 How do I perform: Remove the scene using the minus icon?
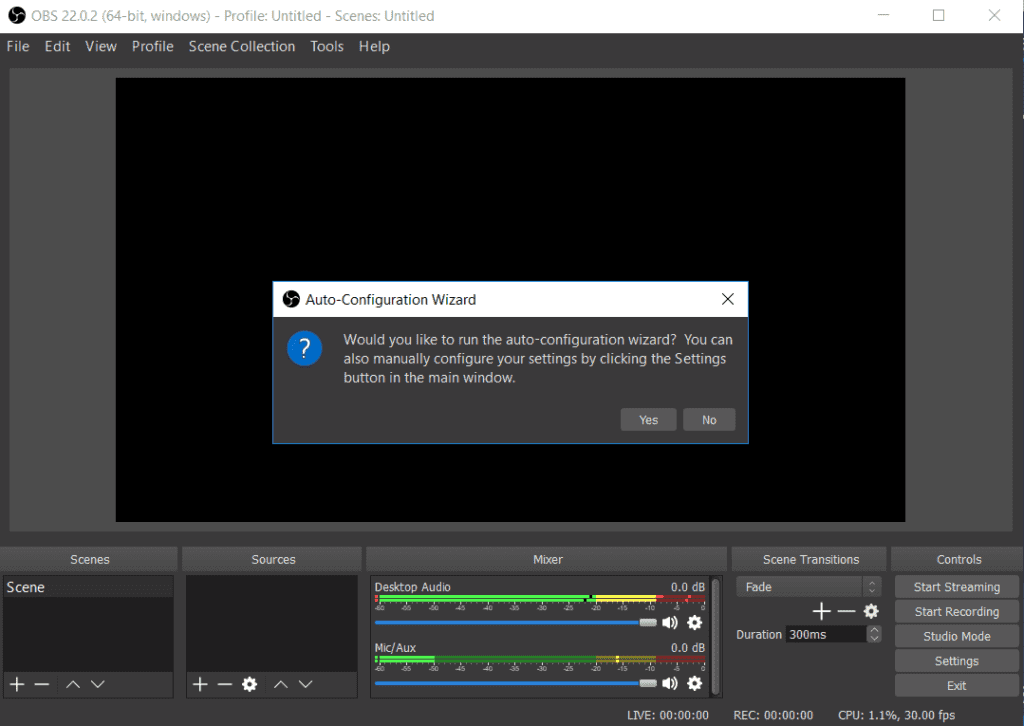pos(42,684)
